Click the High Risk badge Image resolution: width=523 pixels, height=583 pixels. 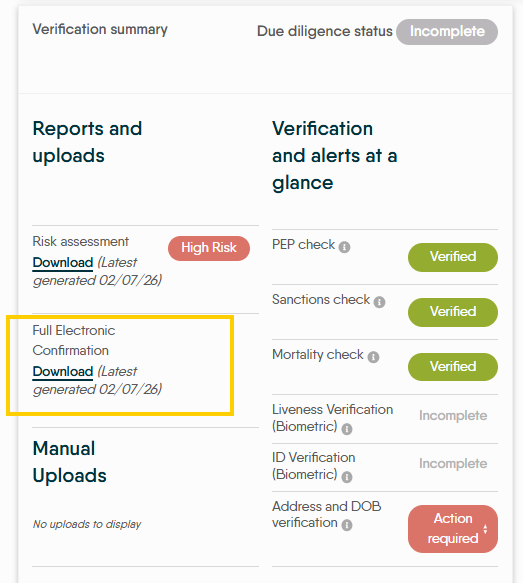[x=209, y=248]
